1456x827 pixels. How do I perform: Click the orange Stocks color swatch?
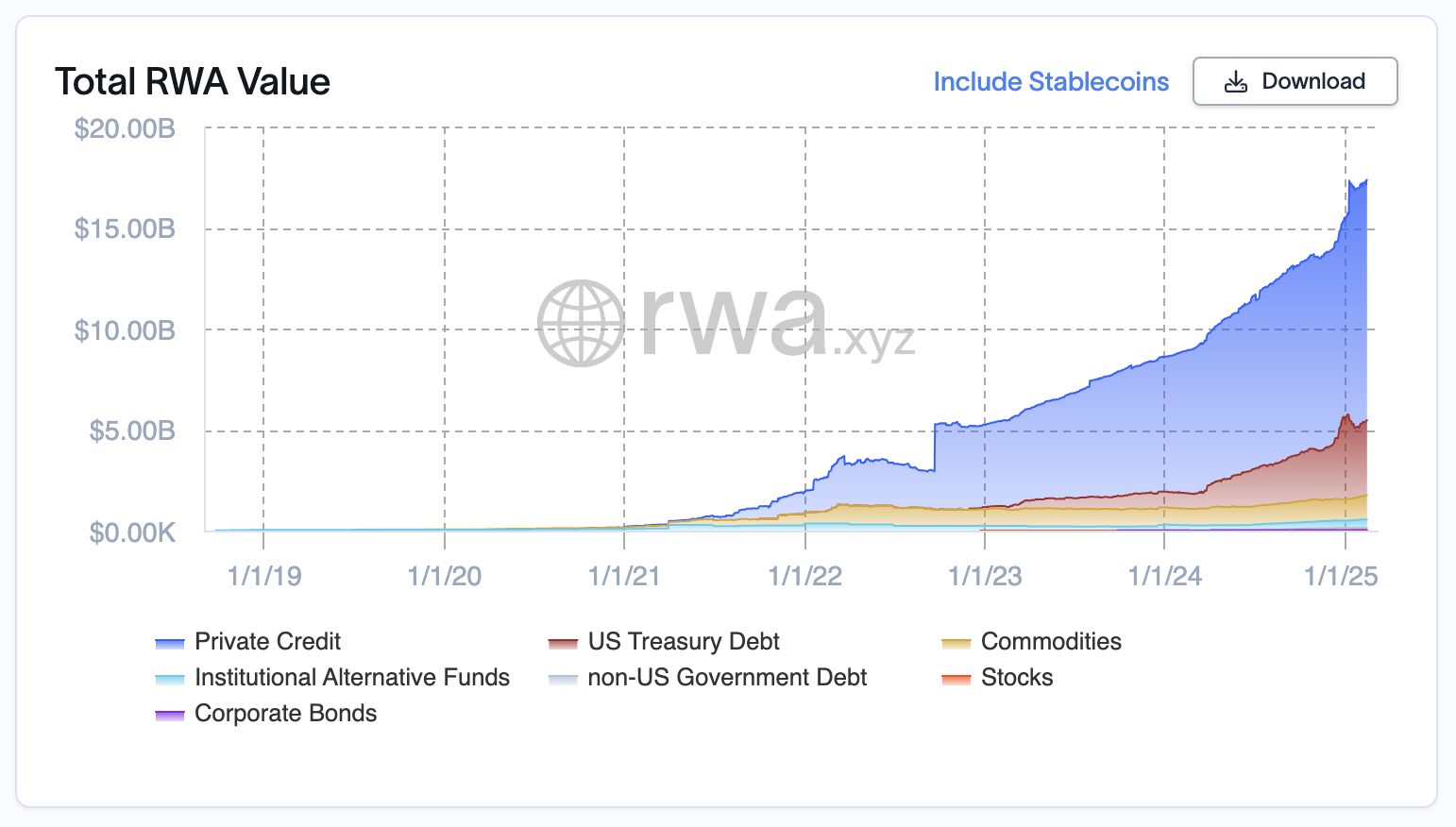[x=957, y=680]
